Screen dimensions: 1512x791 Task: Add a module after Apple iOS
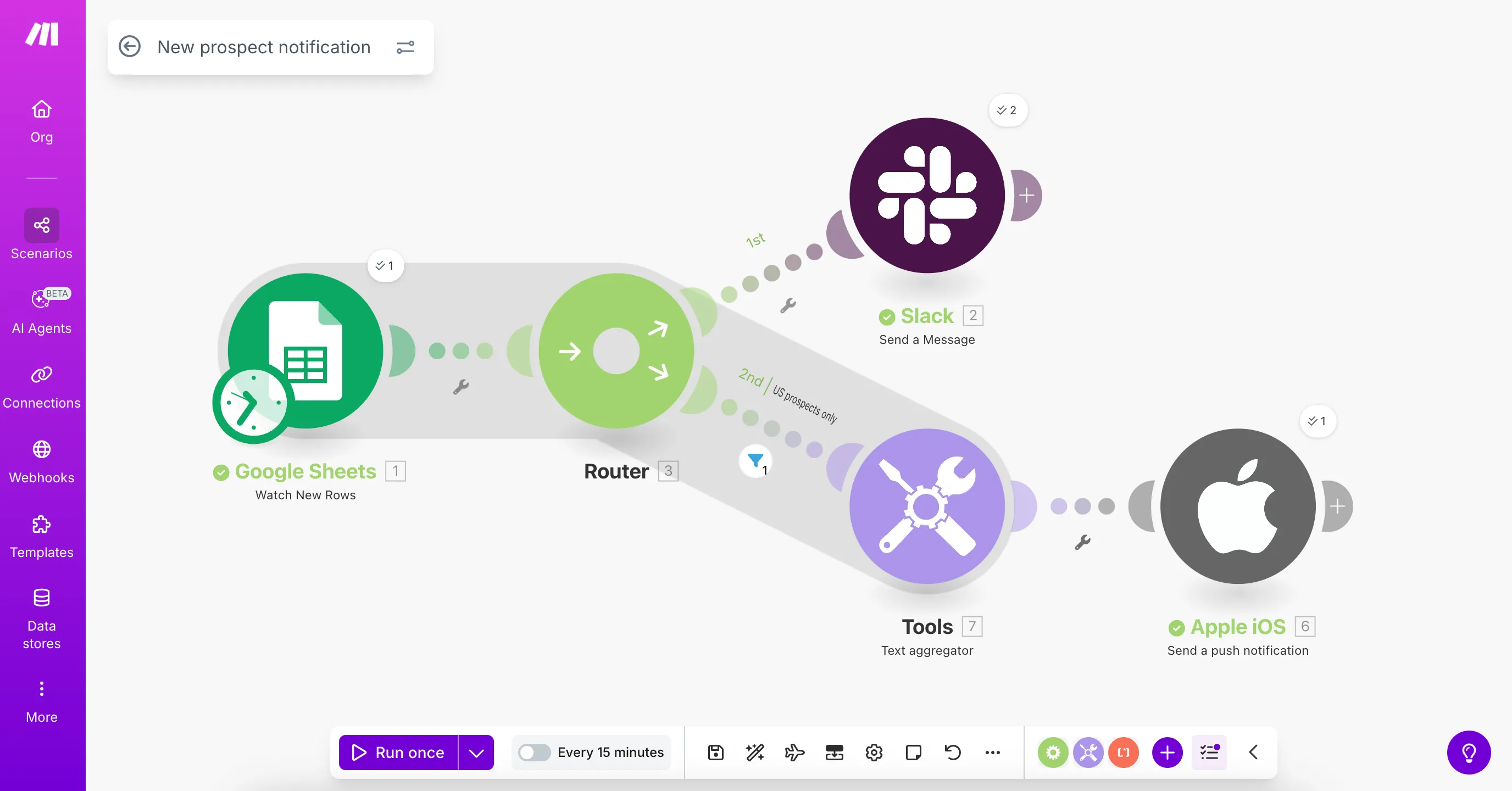(x=1337, y=506)
